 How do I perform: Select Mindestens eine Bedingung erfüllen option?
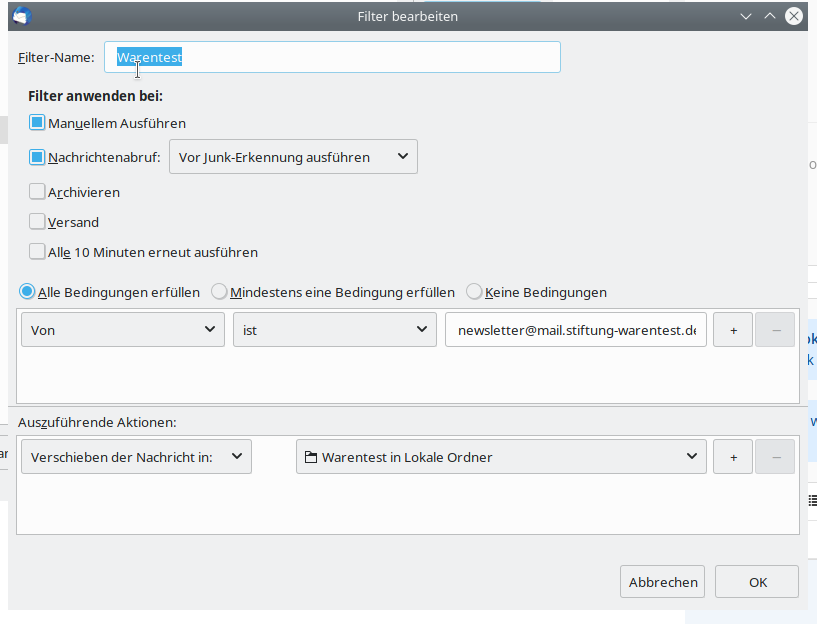220,292
